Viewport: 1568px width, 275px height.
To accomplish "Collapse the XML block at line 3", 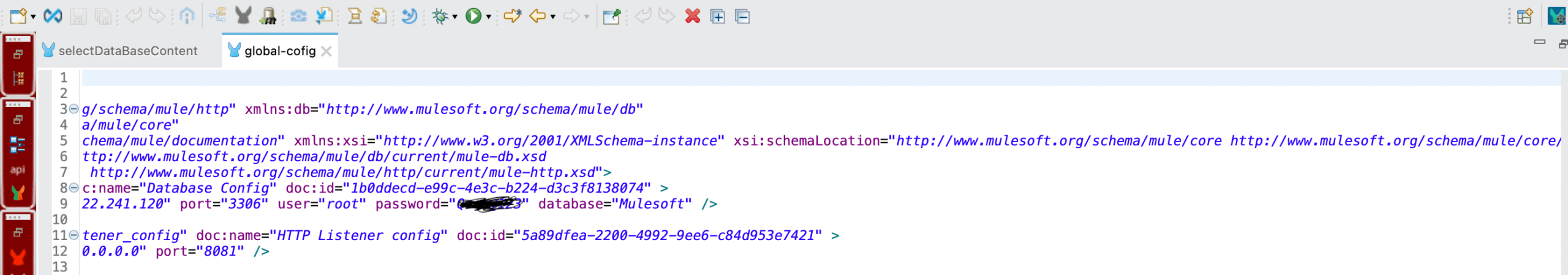I will (x=73, y=109).
